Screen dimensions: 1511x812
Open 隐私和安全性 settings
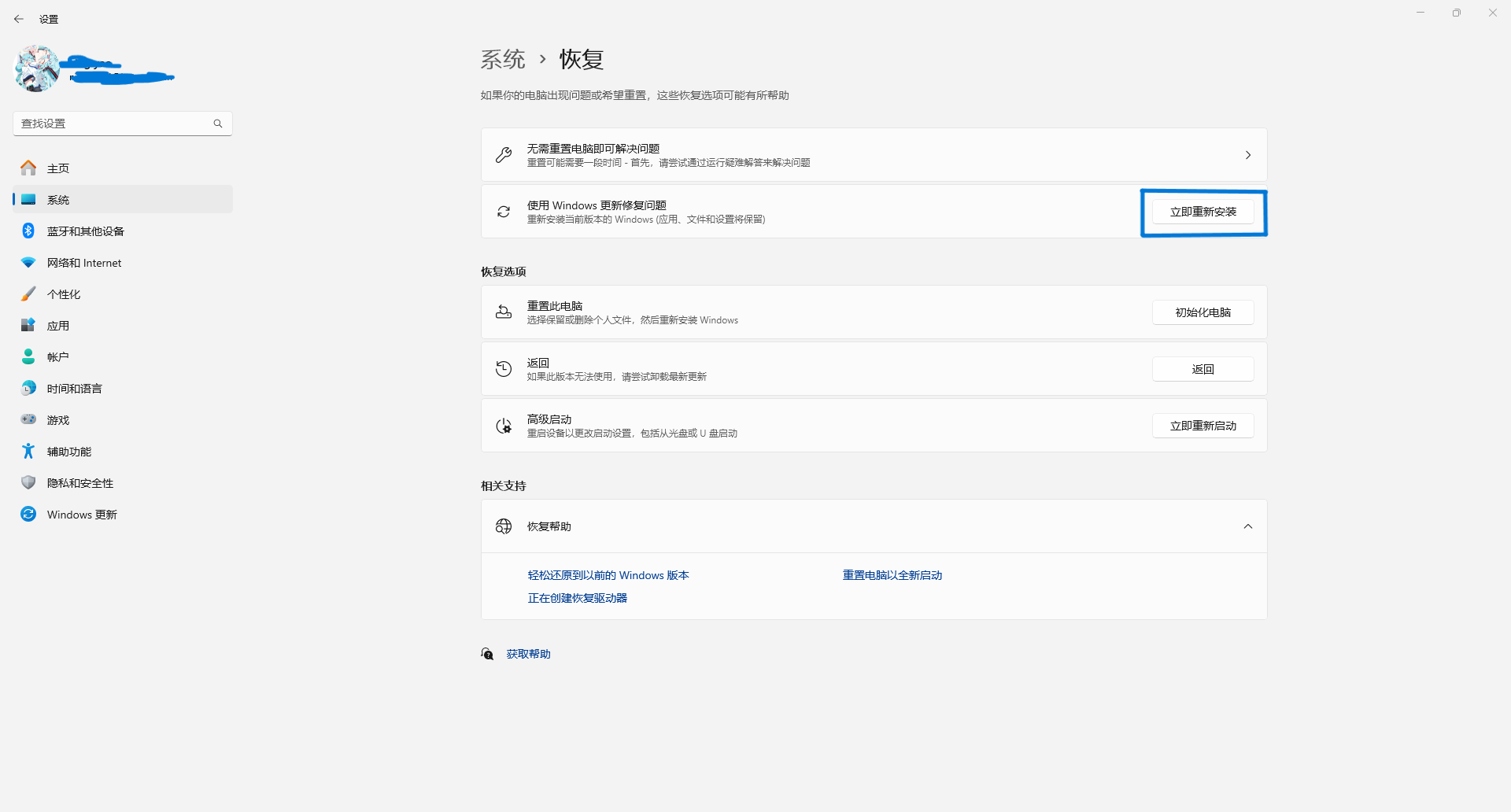point(123,482)
